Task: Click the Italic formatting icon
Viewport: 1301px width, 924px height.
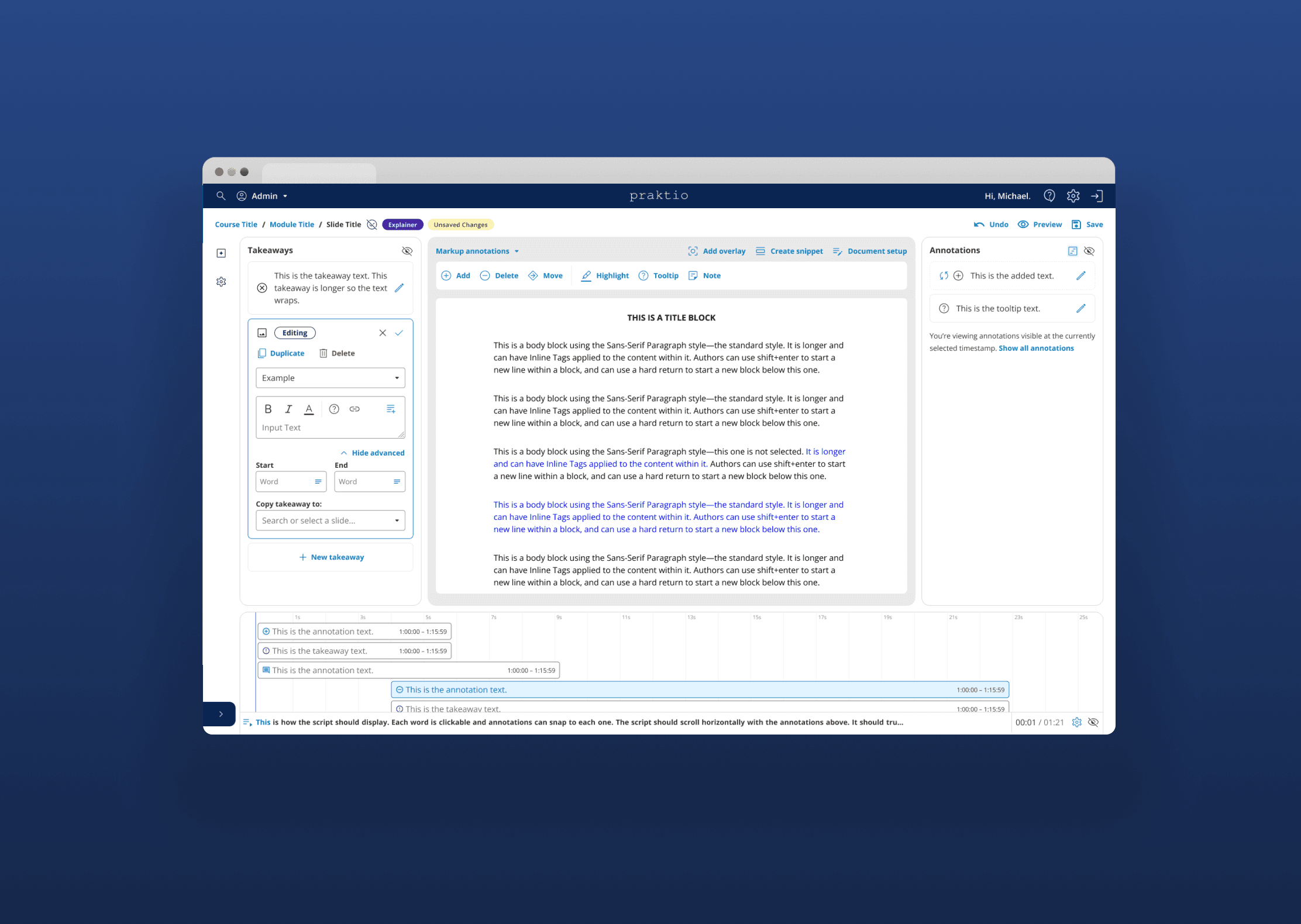Action: click(288, 409)
